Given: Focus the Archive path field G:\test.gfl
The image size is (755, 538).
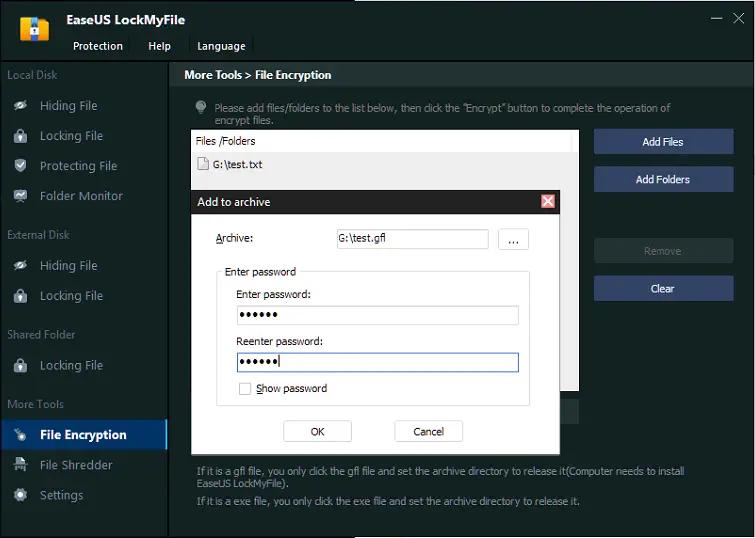Looking at the screenshot, I should (413, 238).
